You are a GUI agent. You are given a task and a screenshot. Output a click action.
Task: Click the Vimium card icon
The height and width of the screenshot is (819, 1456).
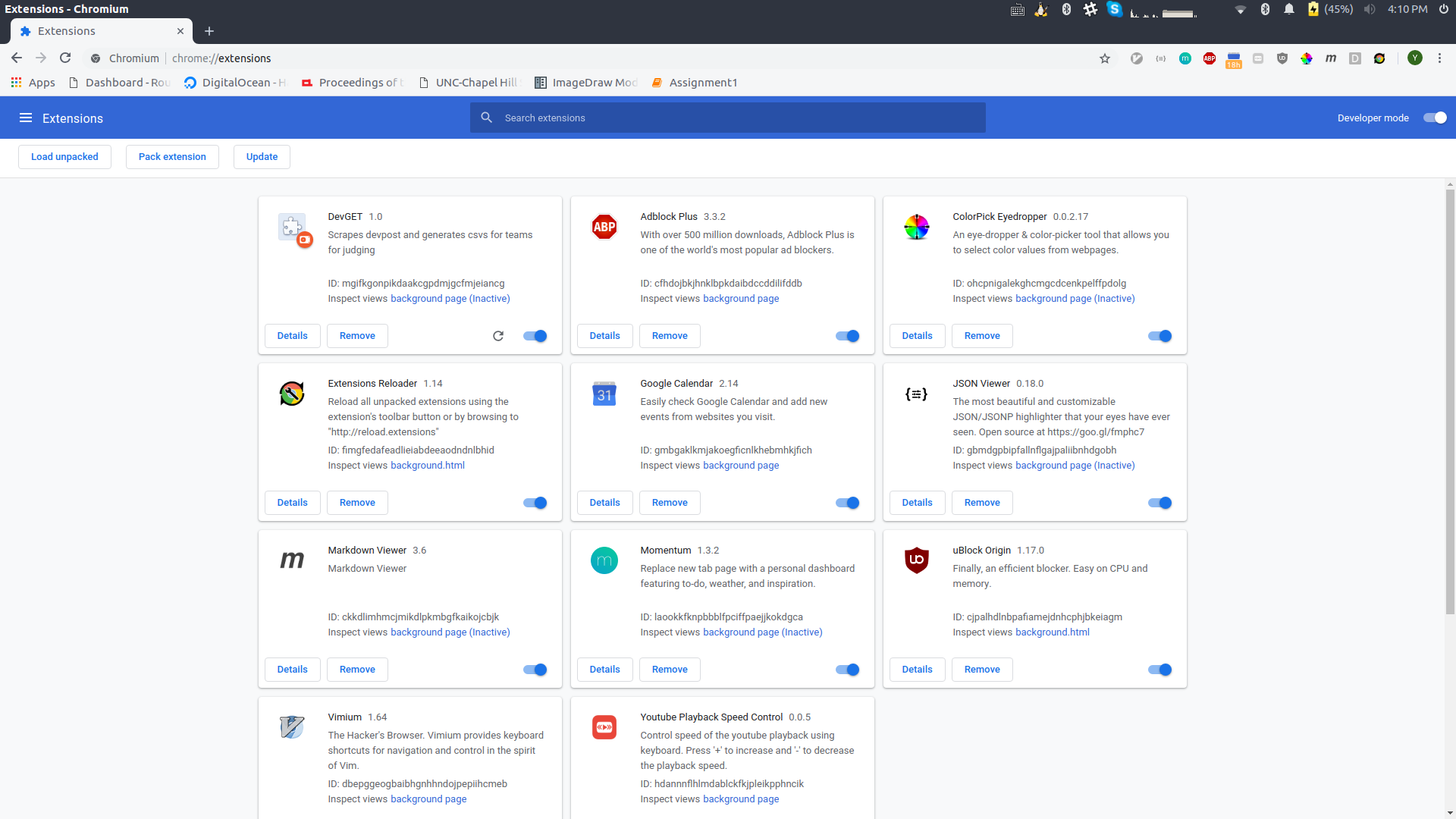[x=292, y=727]
